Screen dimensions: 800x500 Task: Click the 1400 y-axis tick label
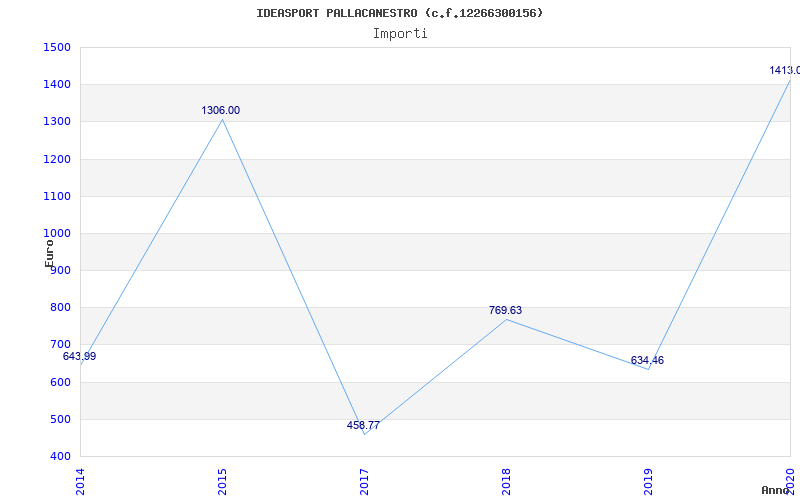[57, 85]
